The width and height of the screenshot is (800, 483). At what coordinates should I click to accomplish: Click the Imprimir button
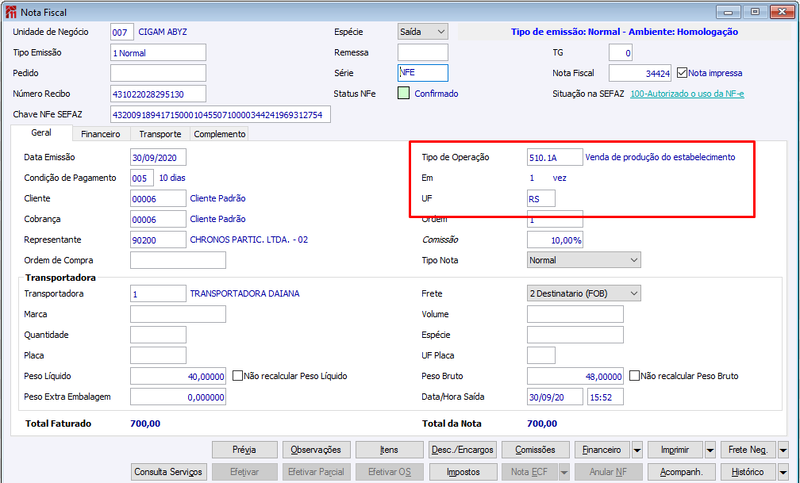point(675,450)
